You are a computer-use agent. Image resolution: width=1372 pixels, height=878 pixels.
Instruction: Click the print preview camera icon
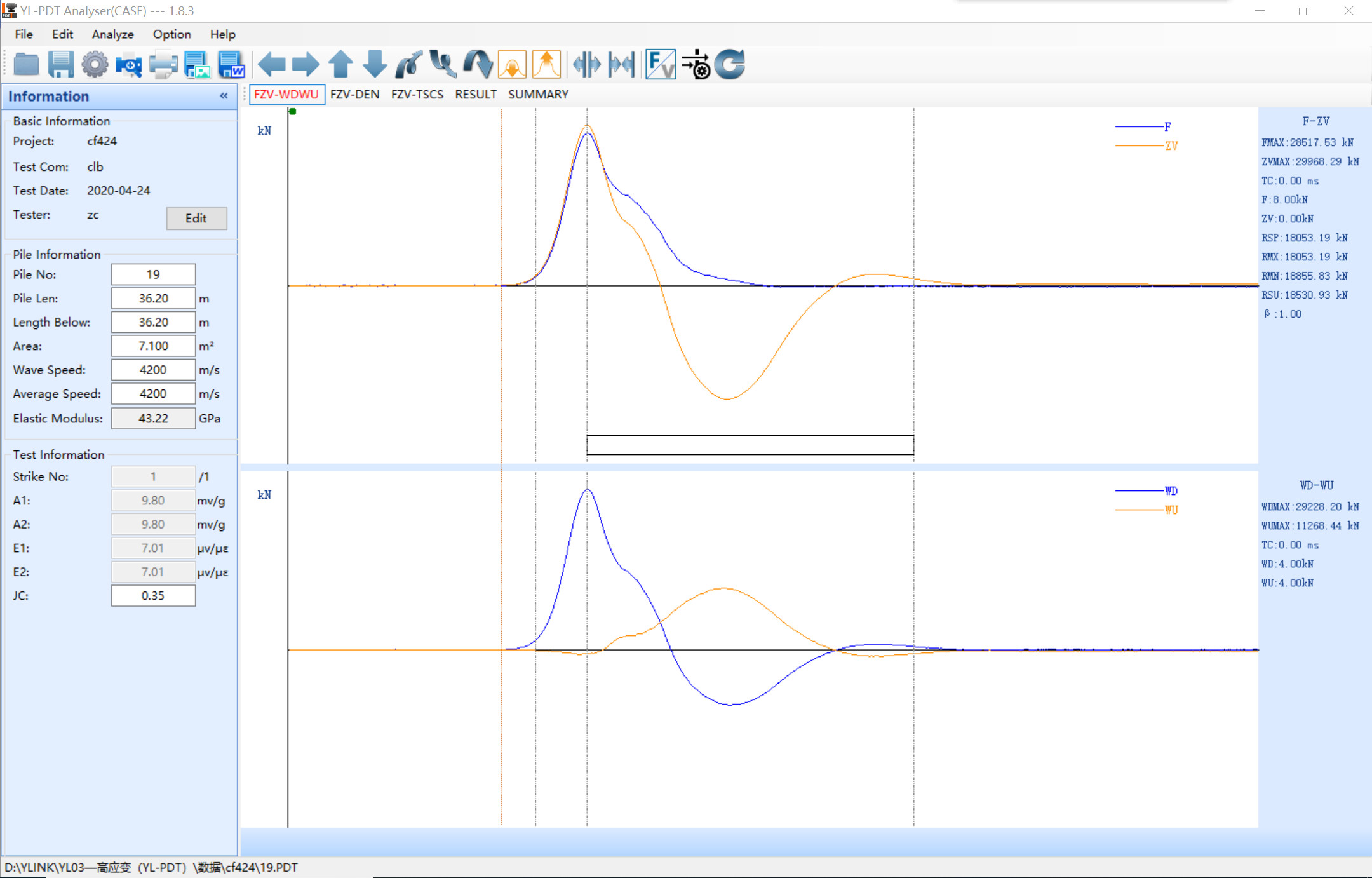(x=128, y=64)
